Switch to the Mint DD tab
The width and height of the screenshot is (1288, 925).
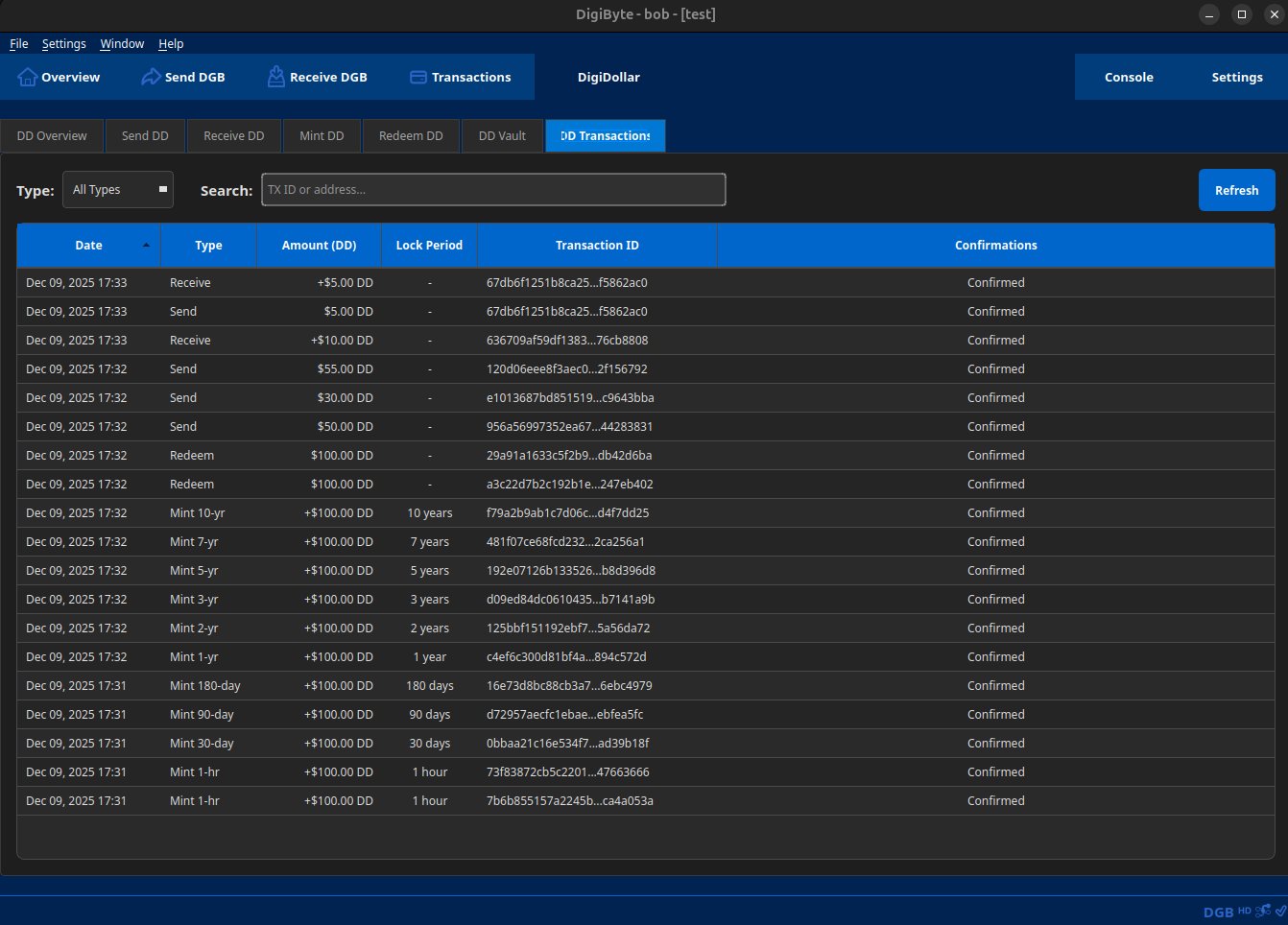point(322,136)
